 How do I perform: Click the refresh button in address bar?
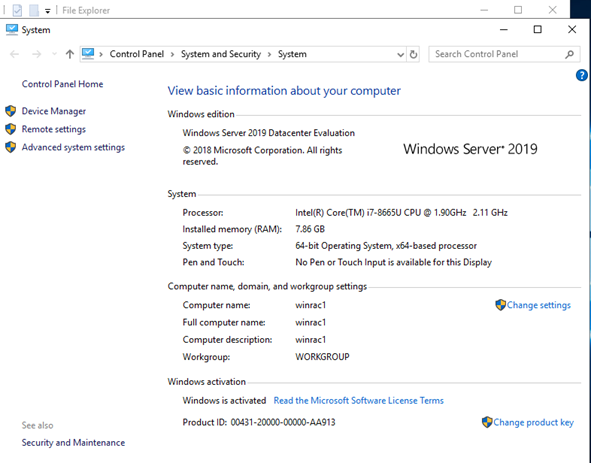[413, 54]
